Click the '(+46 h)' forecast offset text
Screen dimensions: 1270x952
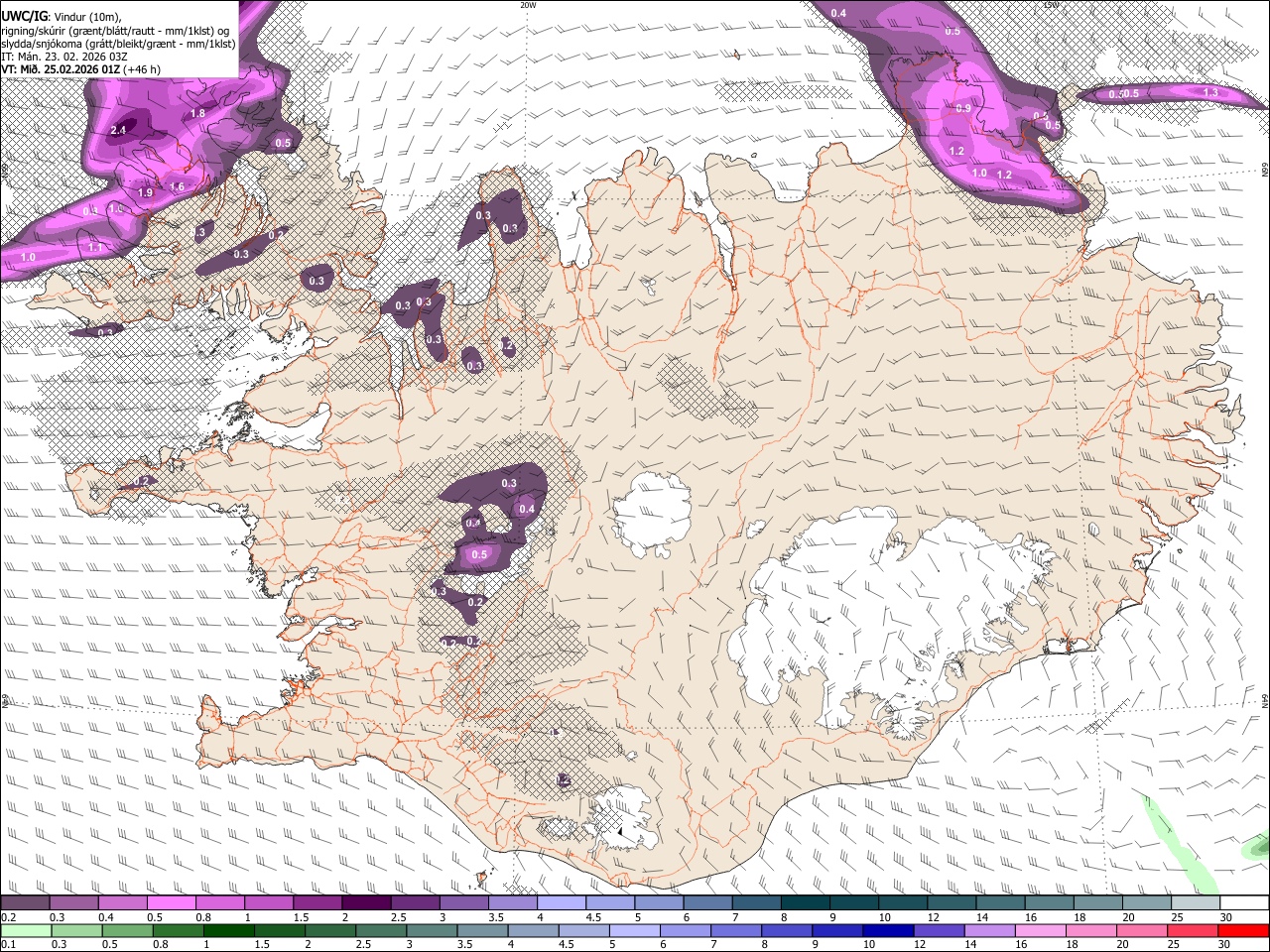click(143, 69)
